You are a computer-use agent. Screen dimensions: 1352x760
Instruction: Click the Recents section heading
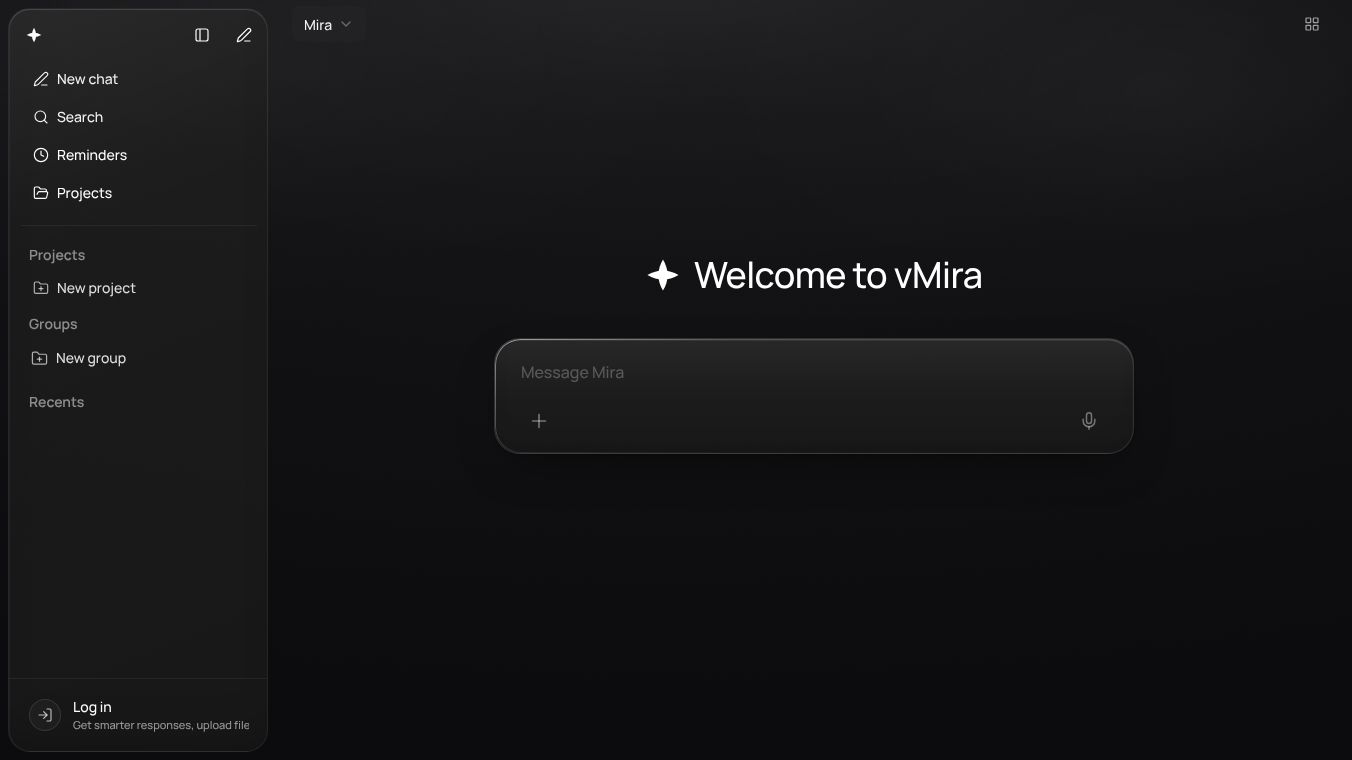tap(56, 402)
